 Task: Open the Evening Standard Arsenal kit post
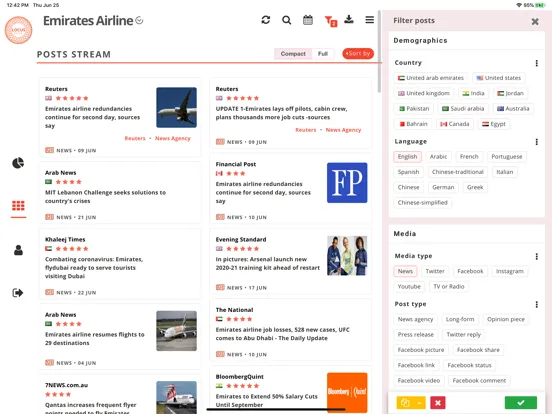pyautogui.click(x=291, y=261)
